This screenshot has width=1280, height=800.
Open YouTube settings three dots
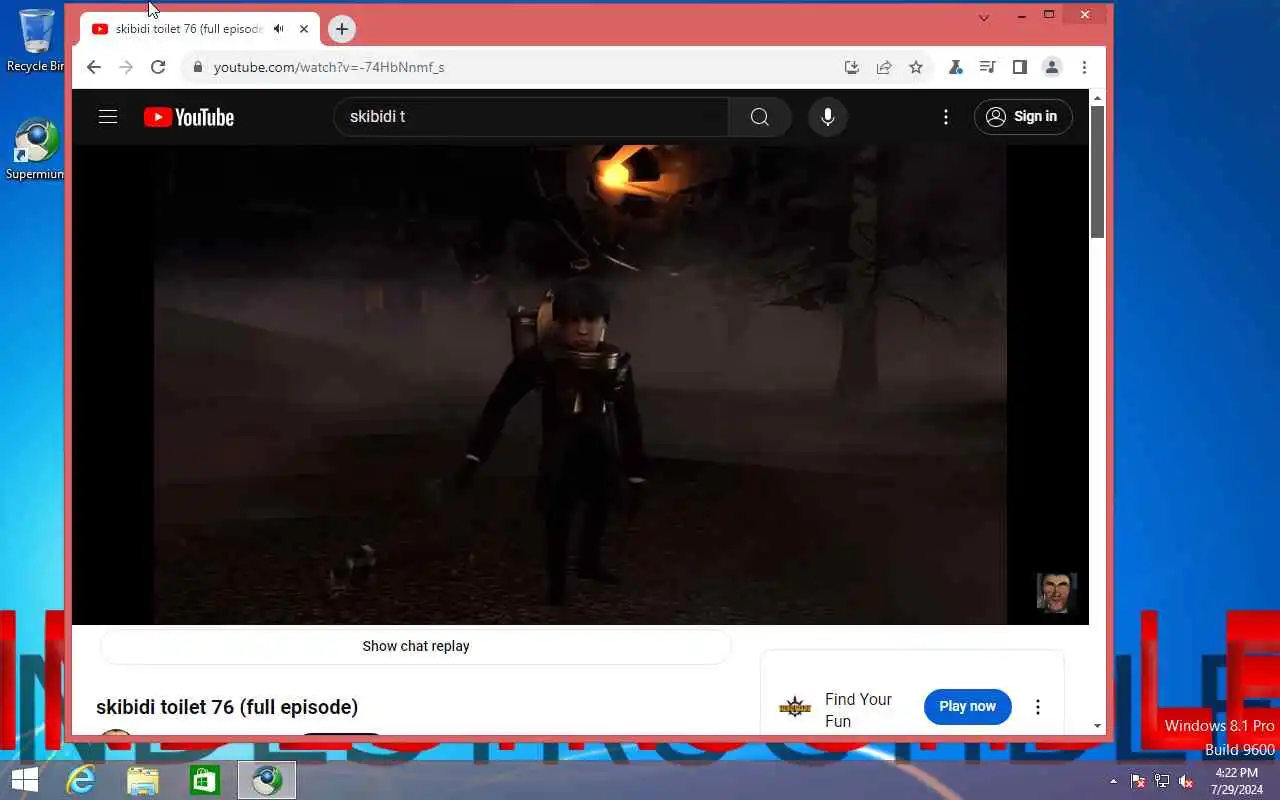pos(946,117)
